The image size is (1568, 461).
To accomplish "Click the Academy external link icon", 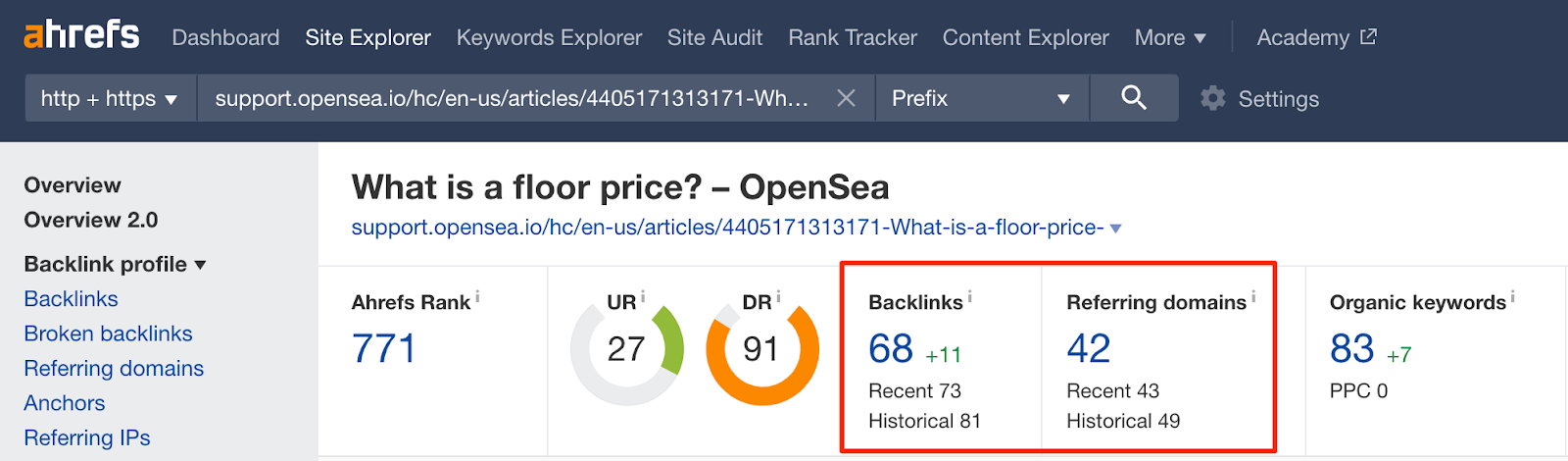I will pyautogui.click(x=1368, y=37).
